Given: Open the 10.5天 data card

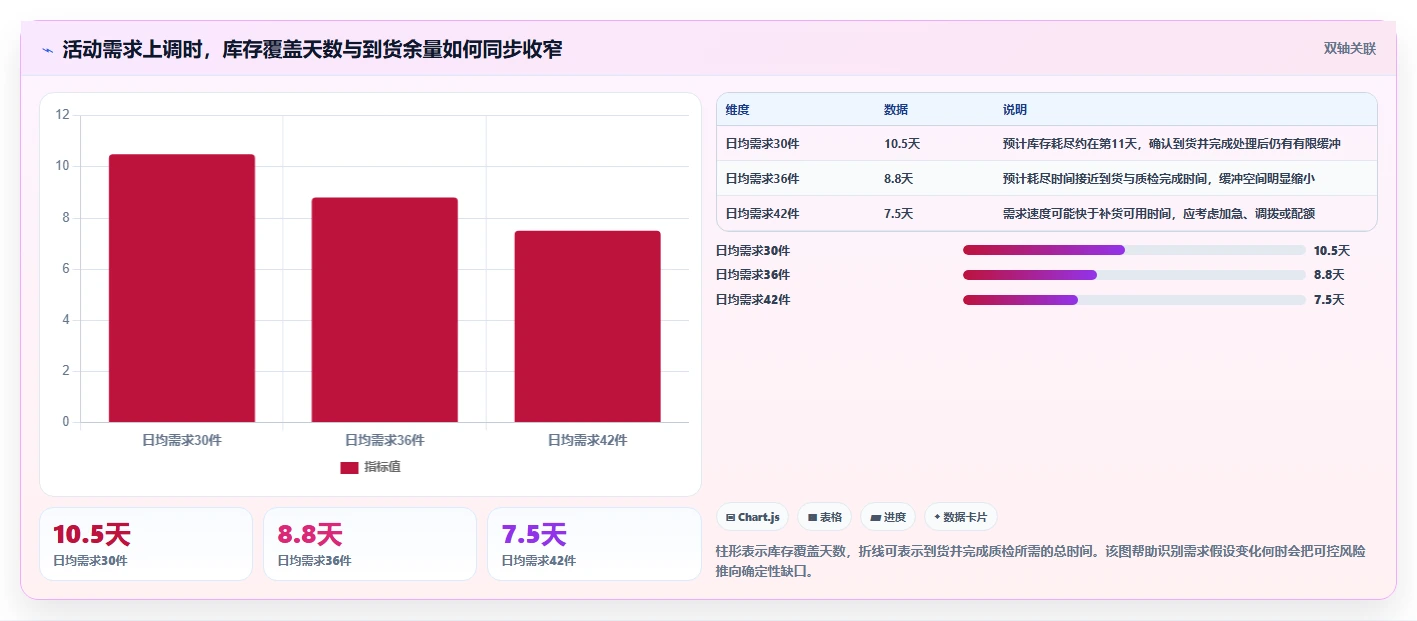Looking at the screenshot, I should click(x=146, y=544).
